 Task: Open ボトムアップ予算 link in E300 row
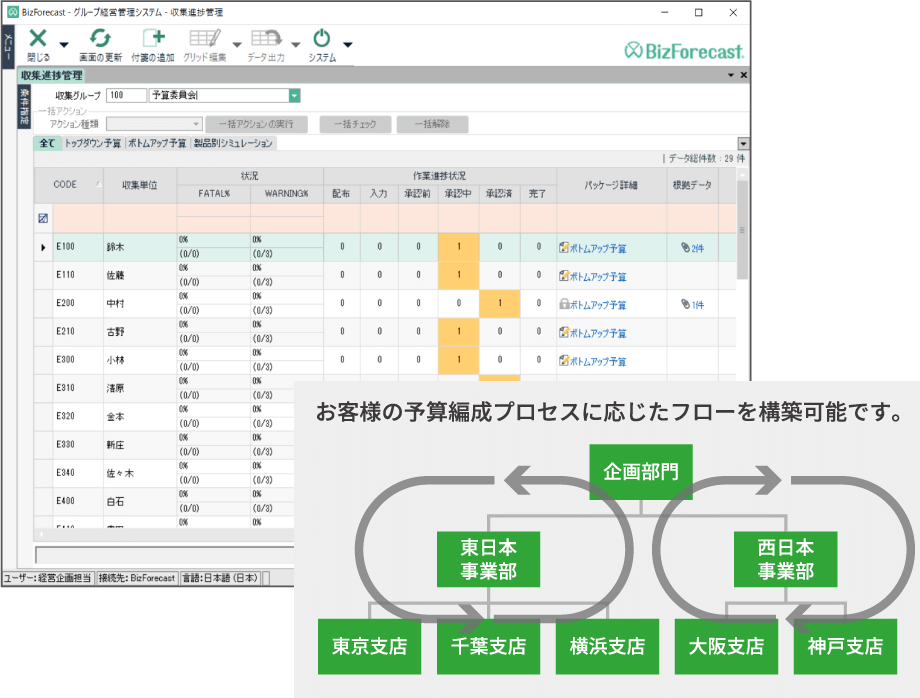click(x=598, y=361)
